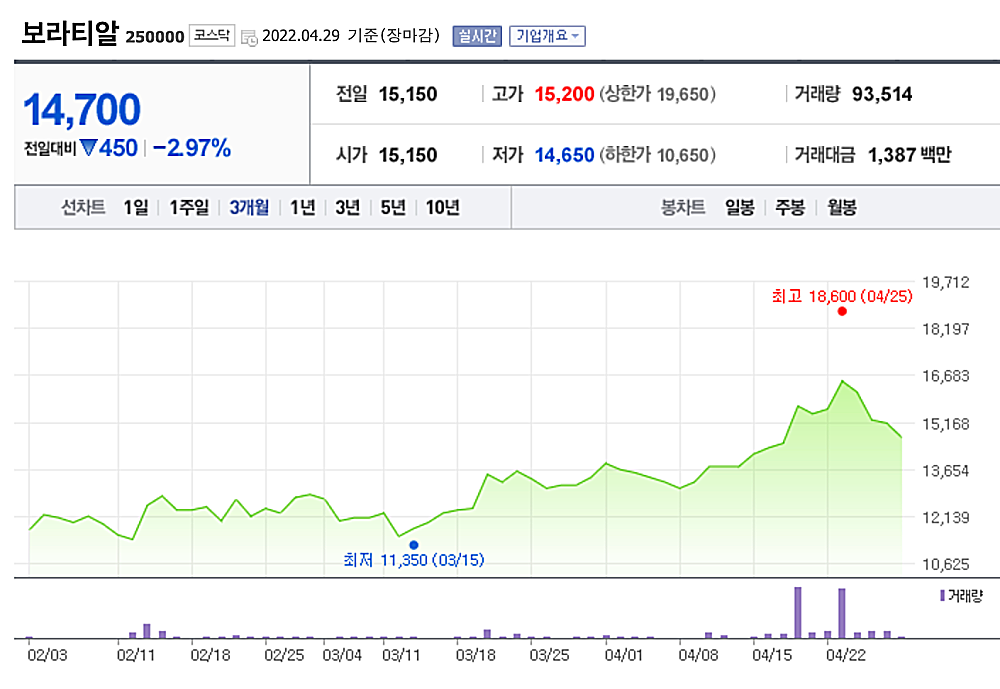1000x689 pixels.
Task: Switch to 월봉 monthly candlestick view
Action: click(840, 209)
